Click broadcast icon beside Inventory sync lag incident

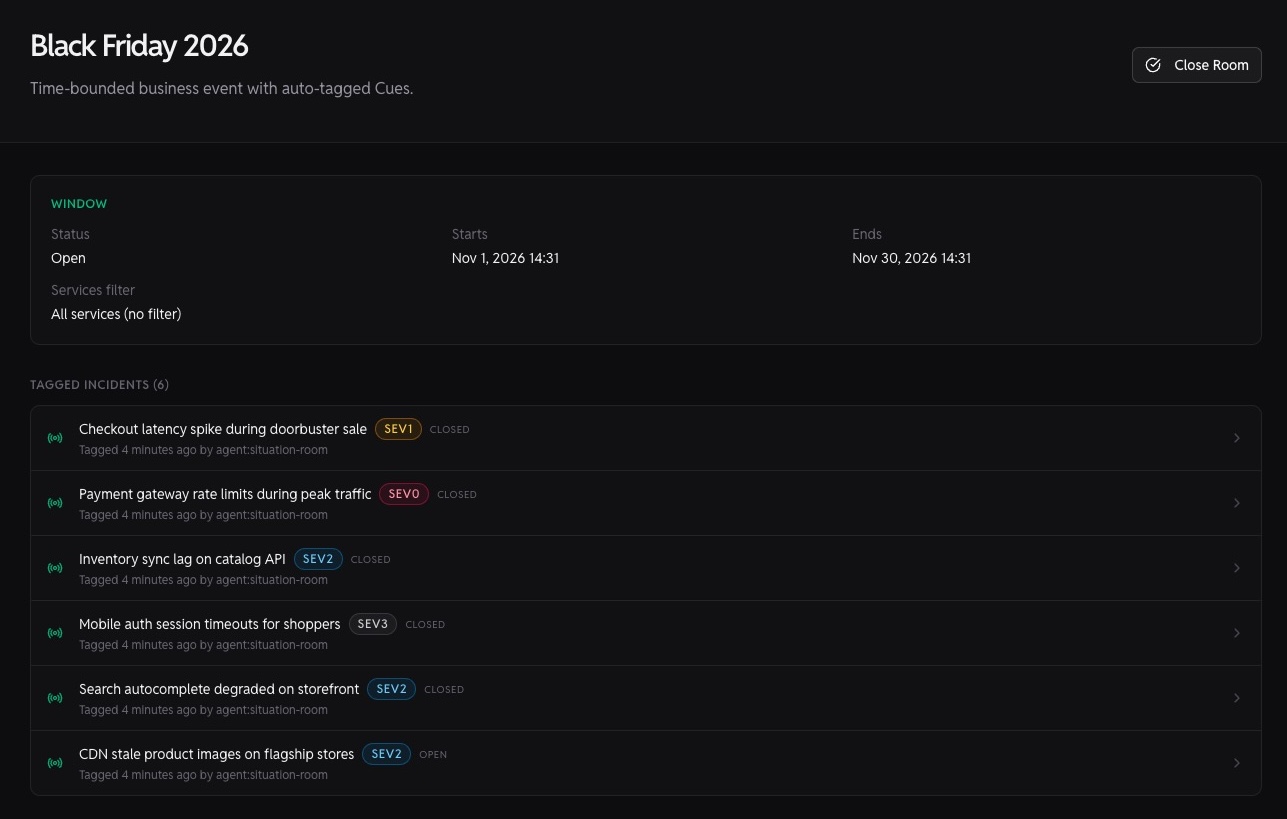[x=55, y=568]
